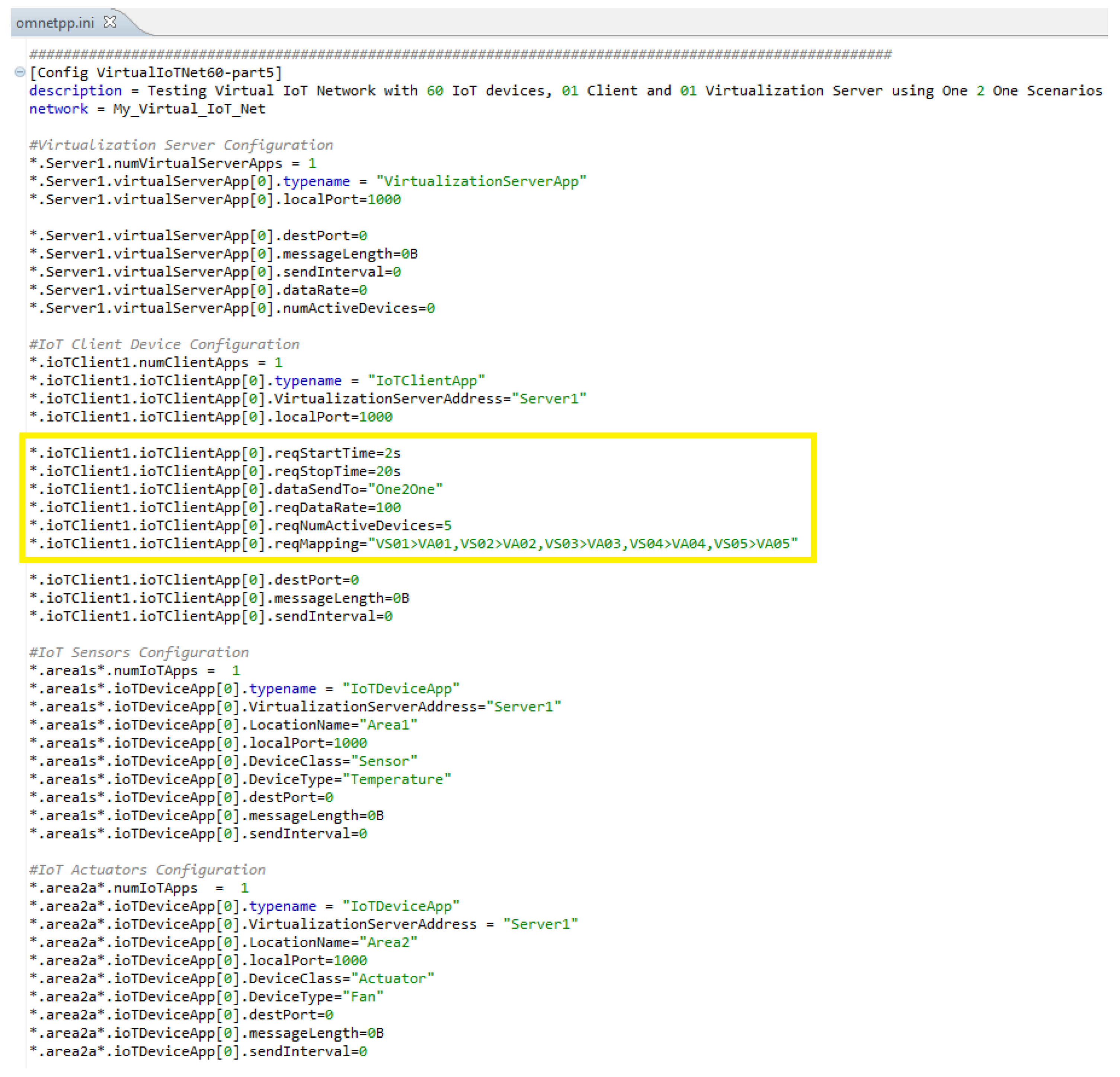Click the reqStopTime=20s line

coord(215,471)
